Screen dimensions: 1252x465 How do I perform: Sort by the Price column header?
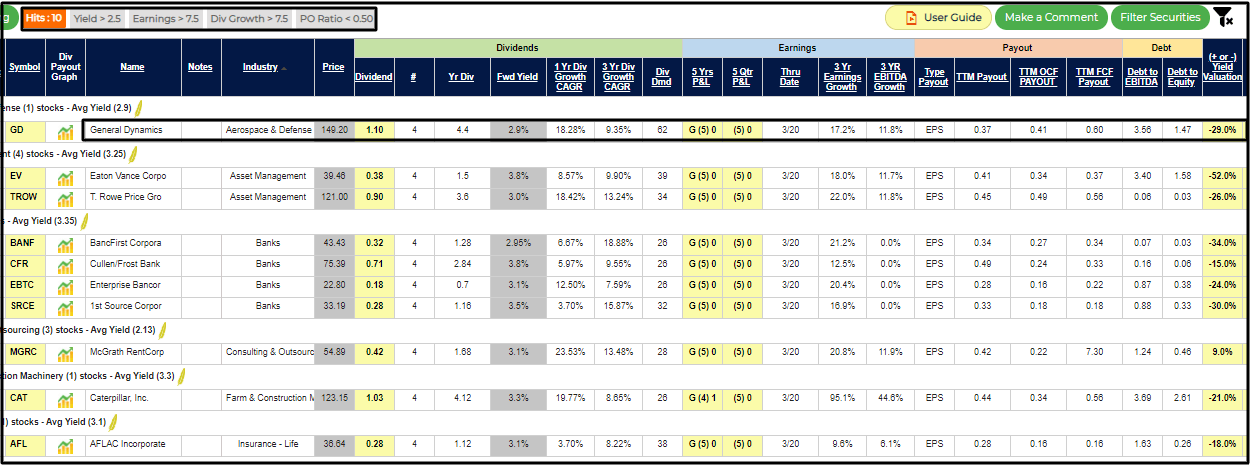(x=334, y=67)
